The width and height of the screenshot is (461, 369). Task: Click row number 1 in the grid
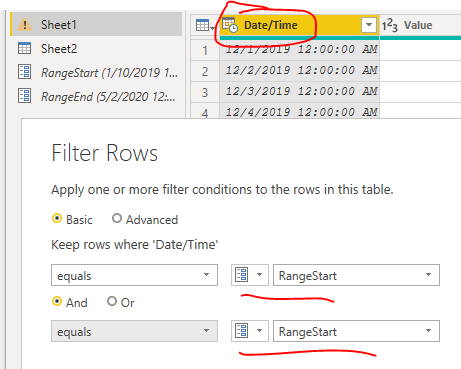click(205, 51)
